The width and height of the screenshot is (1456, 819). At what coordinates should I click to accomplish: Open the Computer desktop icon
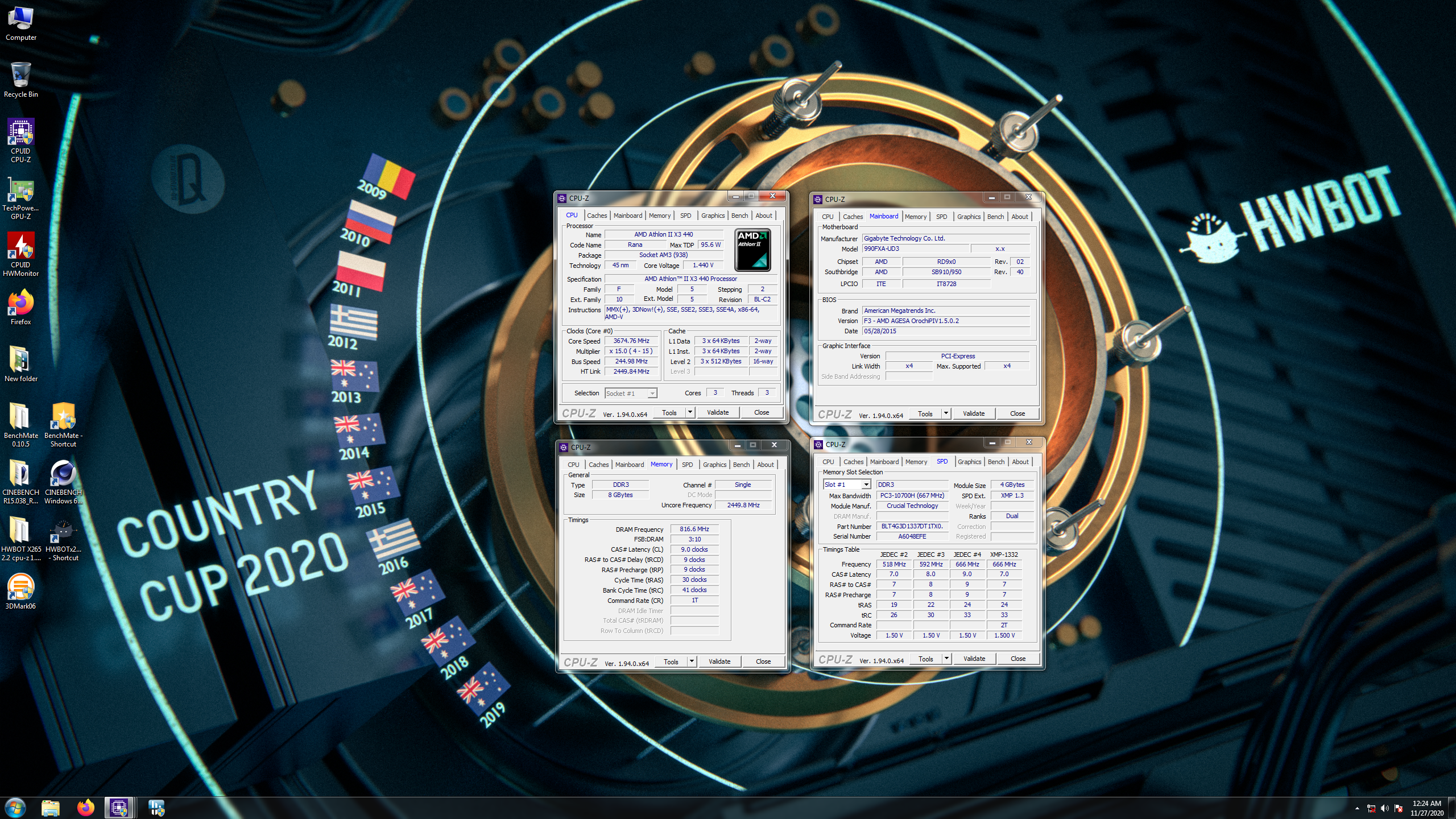coord(21,24)
